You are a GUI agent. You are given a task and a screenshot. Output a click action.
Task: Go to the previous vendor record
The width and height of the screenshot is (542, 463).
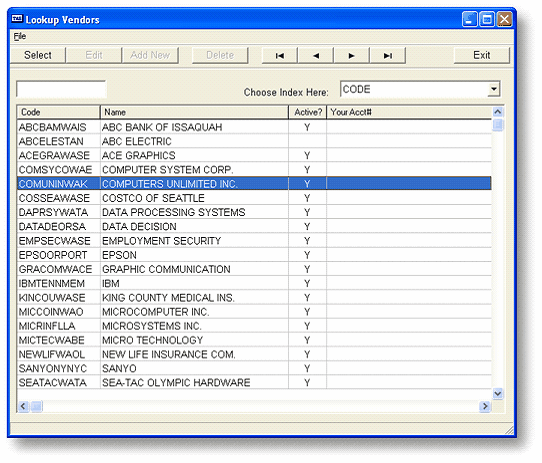(316, 55)
